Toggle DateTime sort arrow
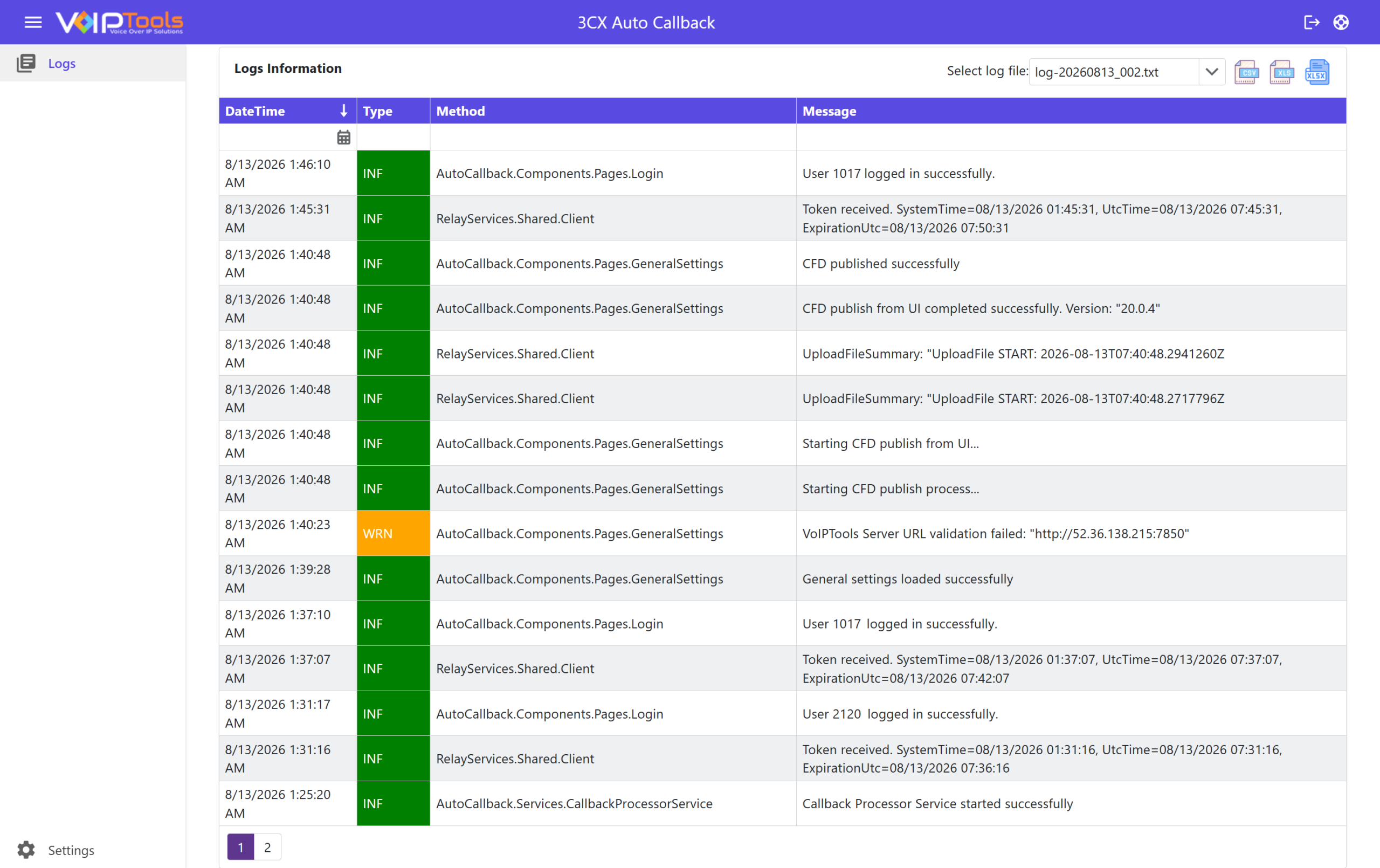The height and width of the screenshot is (868, 1380). tap(344, 111)
